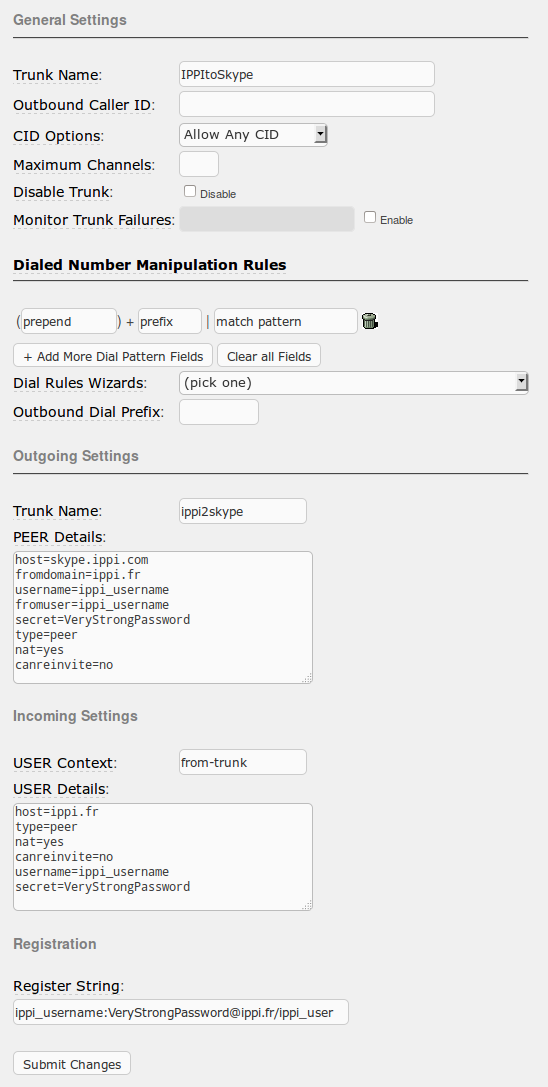Click the USER Context from-trunk field
The width and height of the screenshot is (548, 1087).
click(x=243, y=762)
